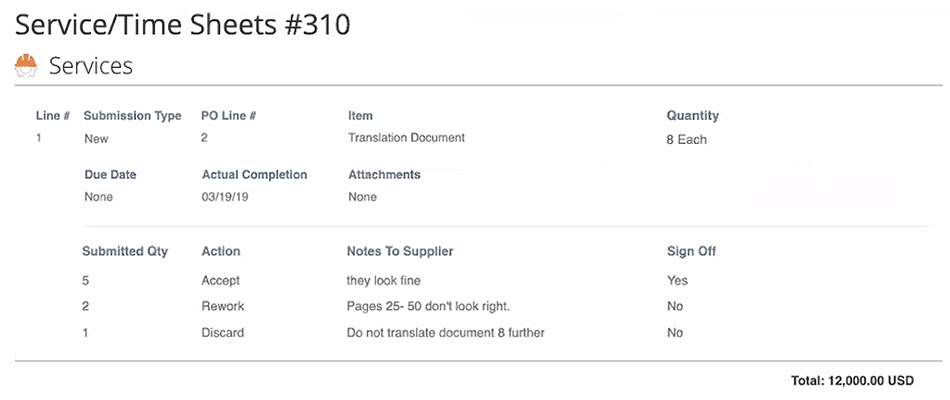Screen dimensions: 950x400
Task: Click the Attachments label
Action: click(384, 175)
